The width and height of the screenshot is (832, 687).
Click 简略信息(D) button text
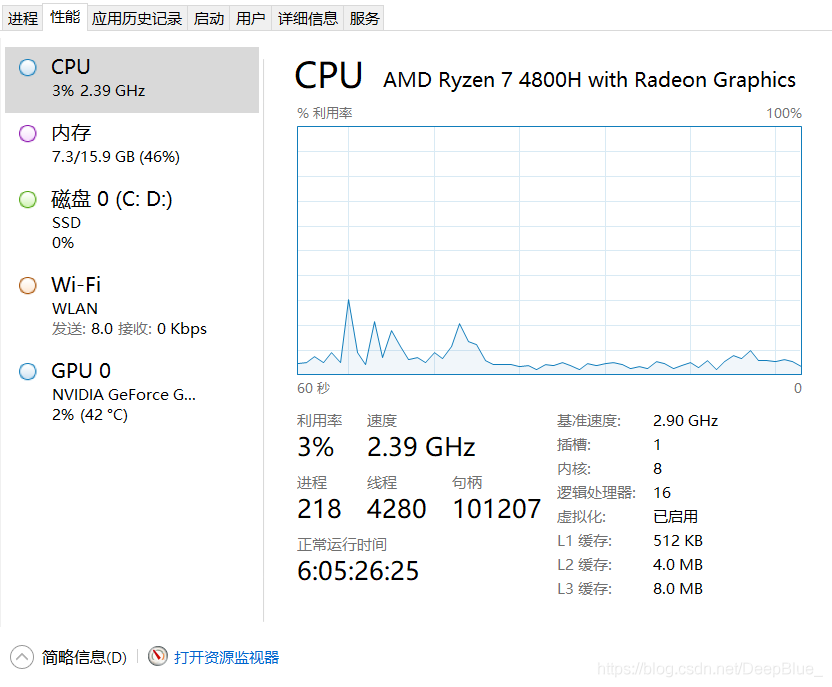pos(84,657)
